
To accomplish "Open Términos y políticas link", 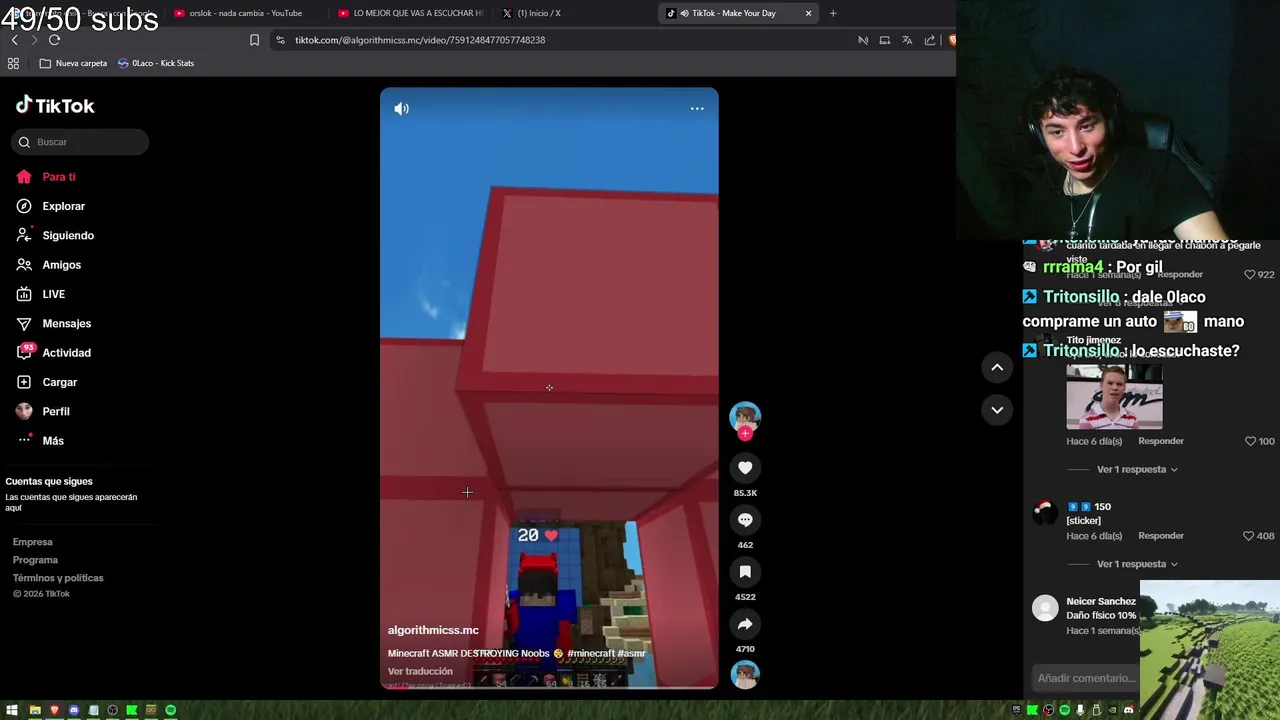I will (58, 578).
